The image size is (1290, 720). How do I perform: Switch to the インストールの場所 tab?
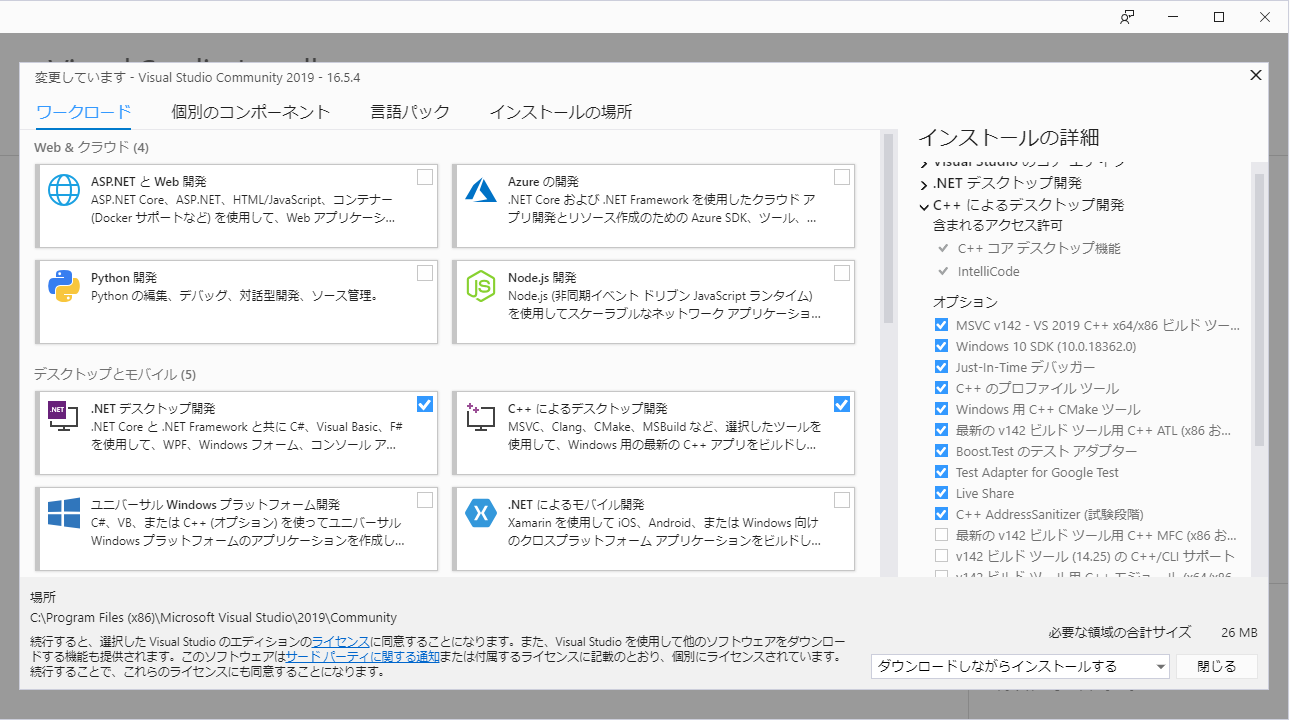561,112
